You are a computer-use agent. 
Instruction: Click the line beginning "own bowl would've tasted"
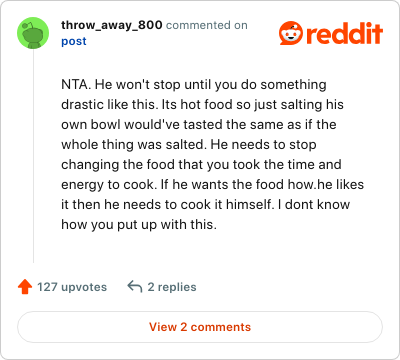(x=199, y=125)
